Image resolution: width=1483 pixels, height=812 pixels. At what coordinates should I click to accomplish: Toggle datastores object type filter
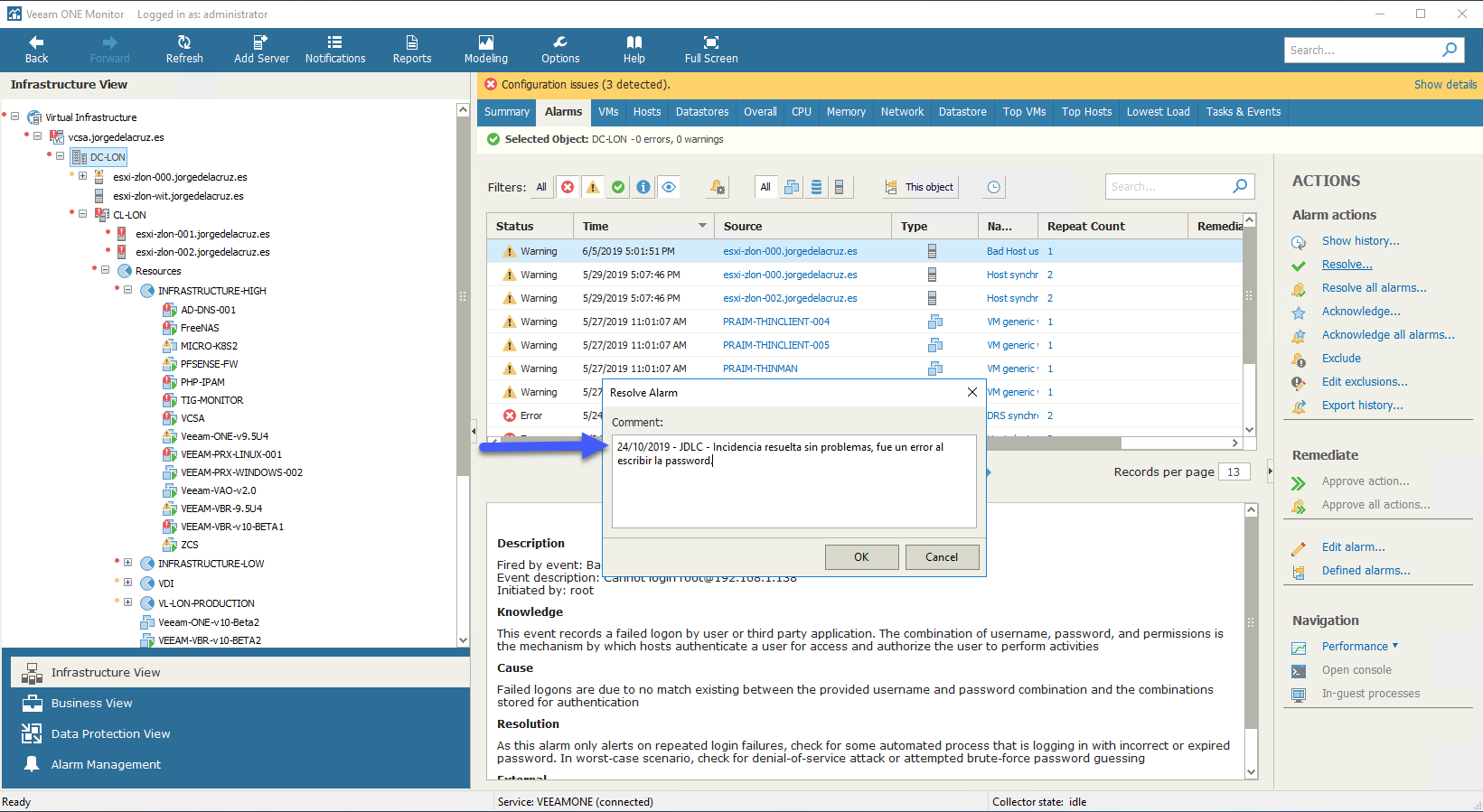[816, 187]
